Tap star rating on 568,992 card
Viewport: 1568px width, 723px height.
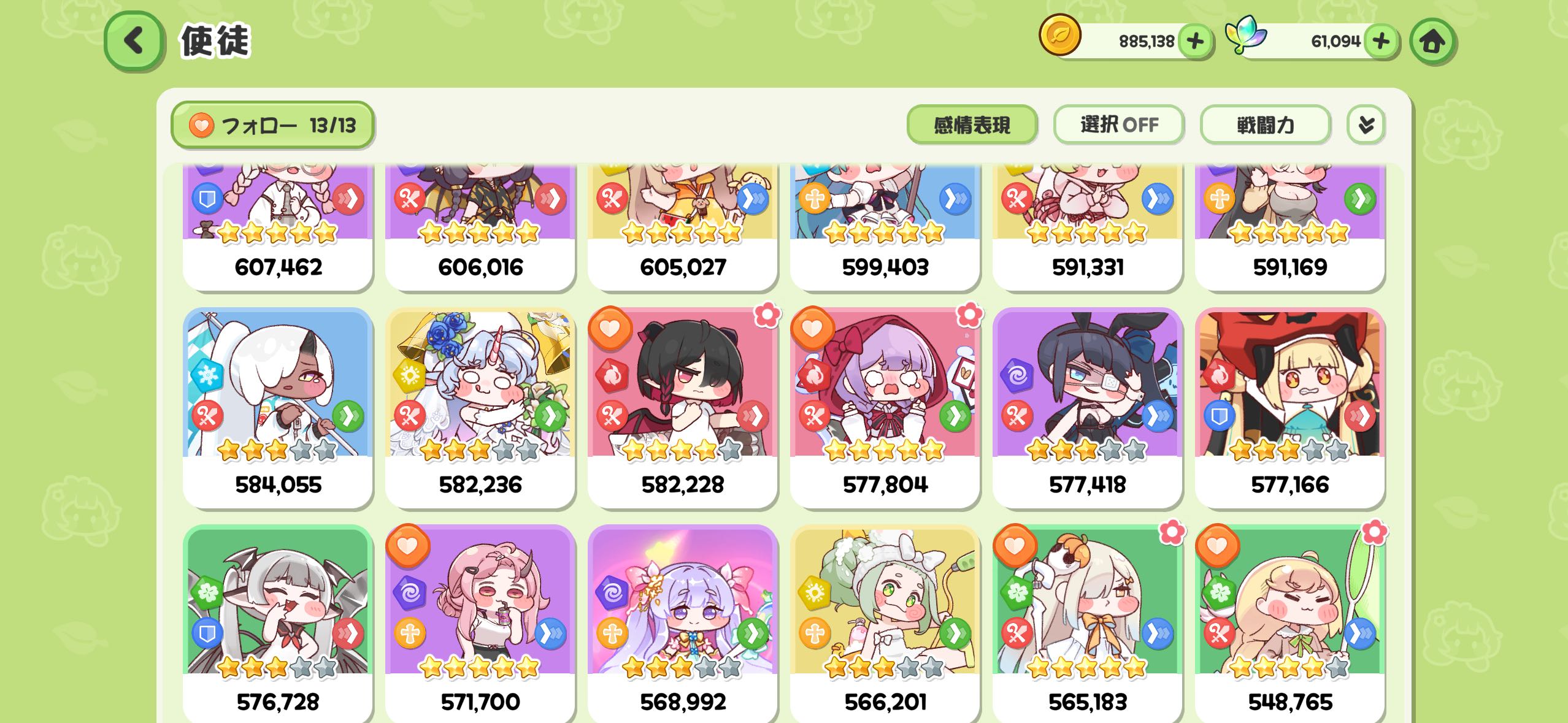click(682, 667)
